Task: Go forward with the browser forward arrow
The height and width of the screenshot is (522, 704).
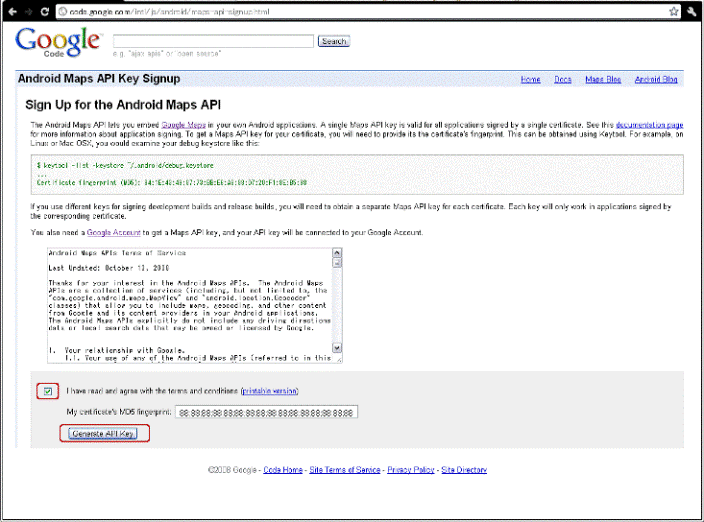Action: 29,11
